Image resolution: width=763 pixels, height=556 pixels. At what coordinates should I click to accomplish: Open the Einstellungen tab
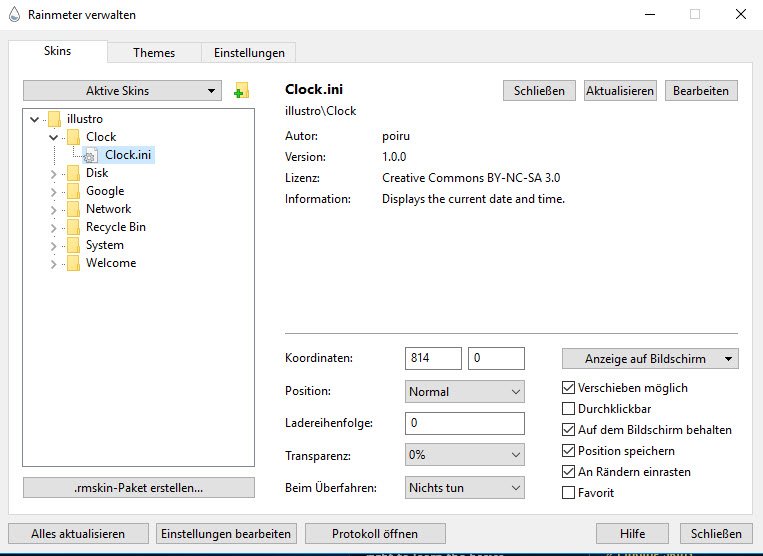click(x=249, y=53)
